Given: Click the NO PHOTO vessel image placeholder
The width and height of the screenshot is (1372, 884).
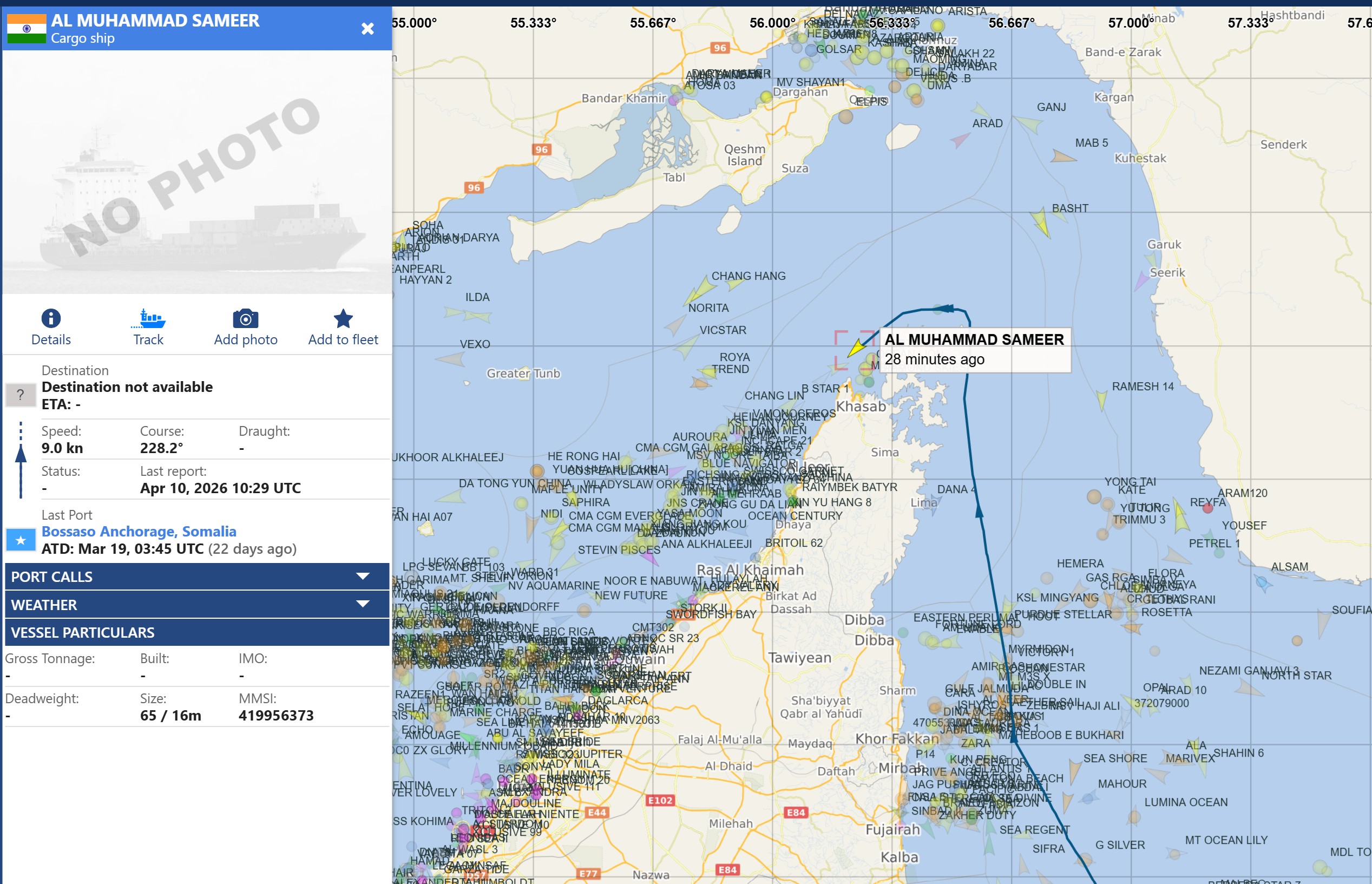Looking at the screenshot, I should pos(197,172).
